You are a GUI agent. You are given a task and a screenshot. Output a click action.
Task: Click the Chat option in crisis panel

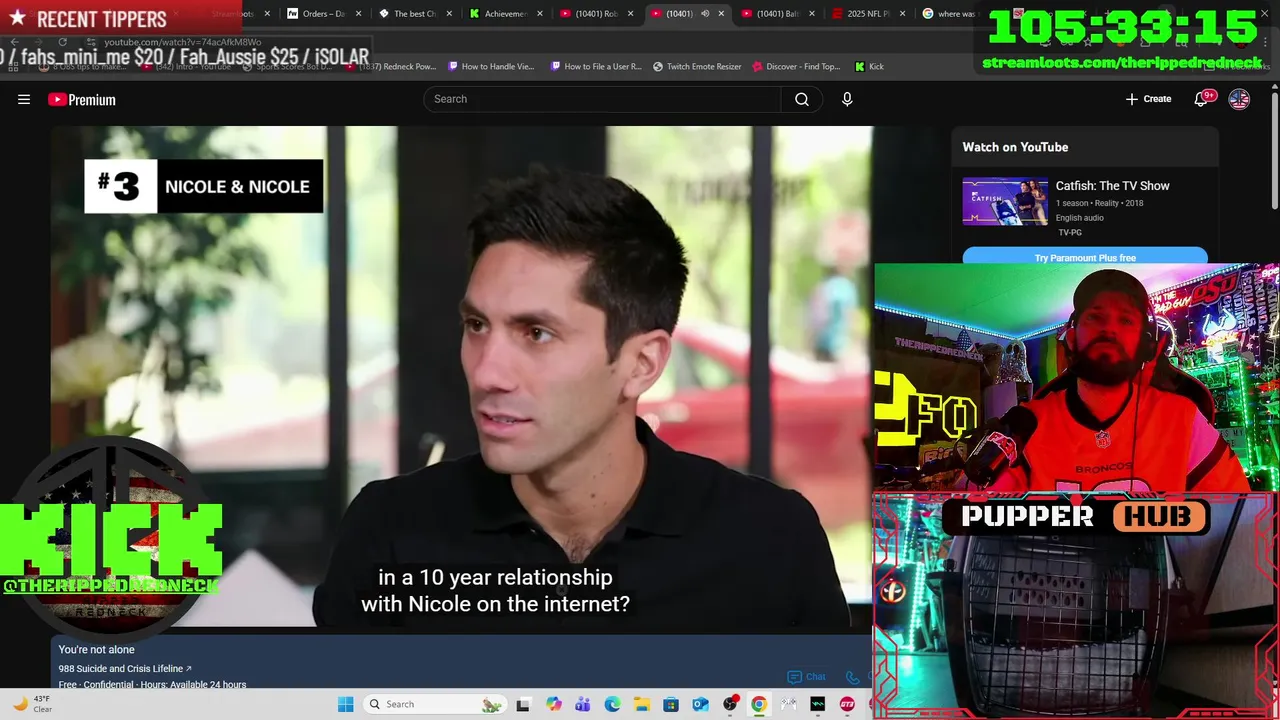(807, 677)
